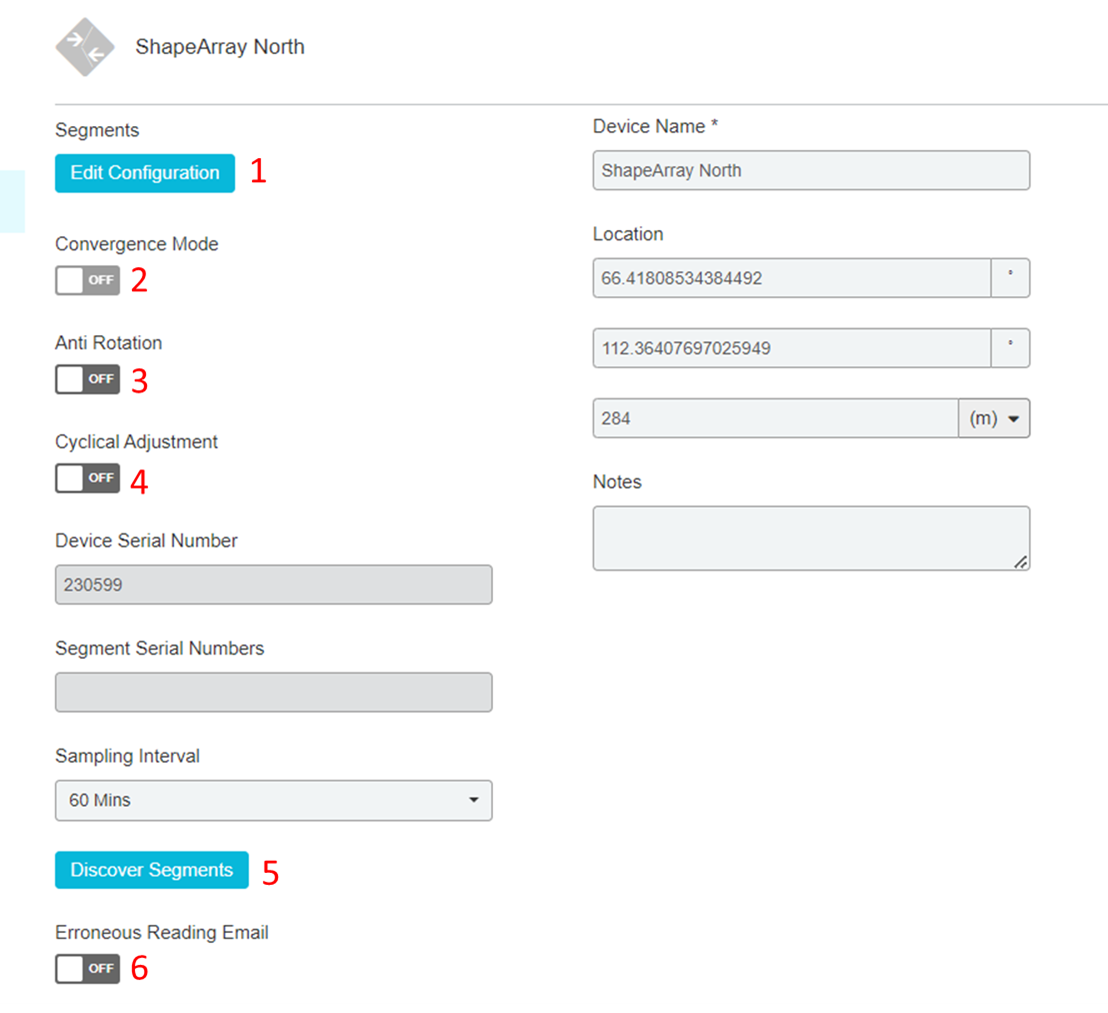Click the Segment Serial Numbers field
The width and height of the screenshot is (1108, 1013).
pyautogui.click(x=273, y=692)
